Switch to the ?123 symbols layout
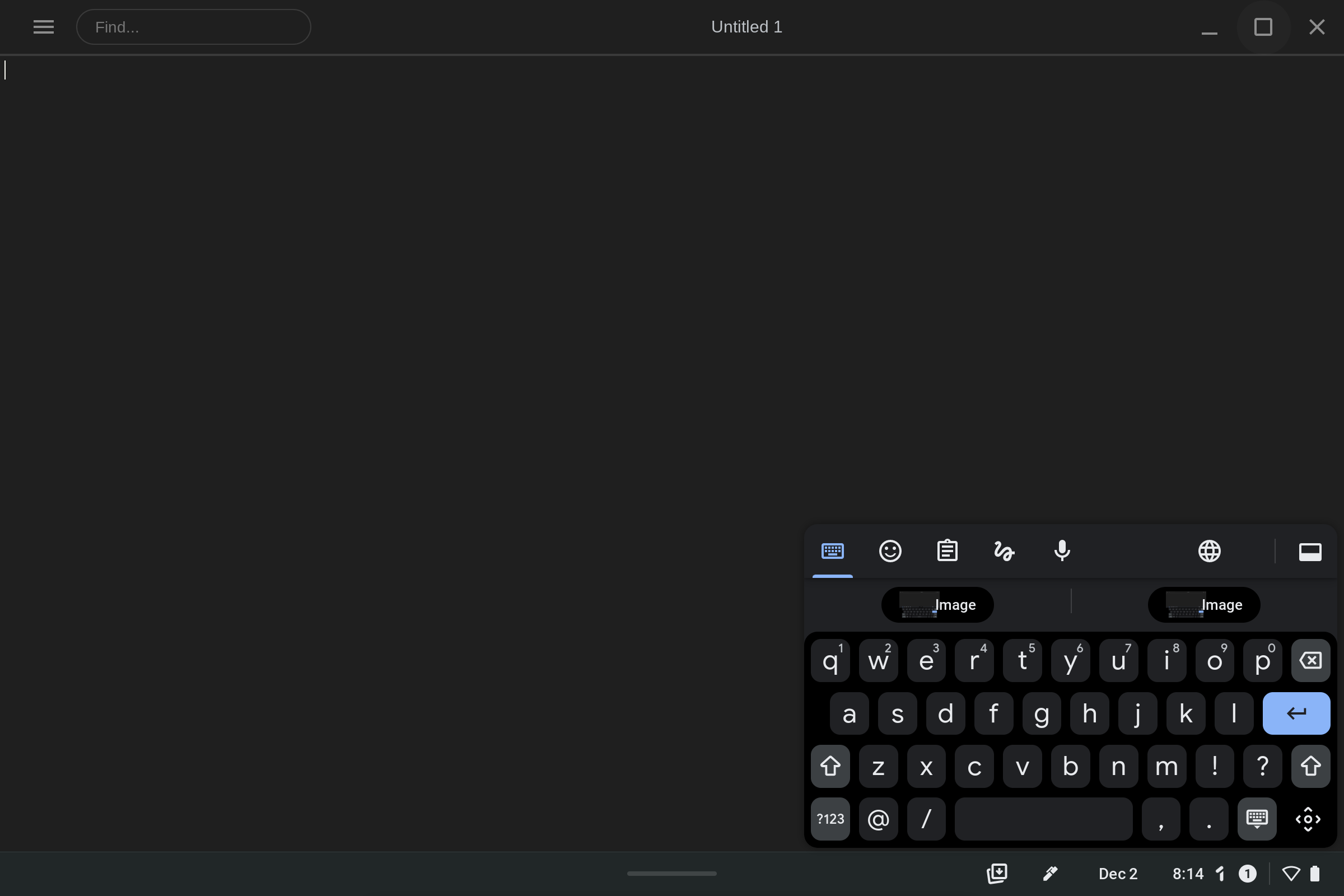This screenshot has width=1344, height=896. click(830, 819)
